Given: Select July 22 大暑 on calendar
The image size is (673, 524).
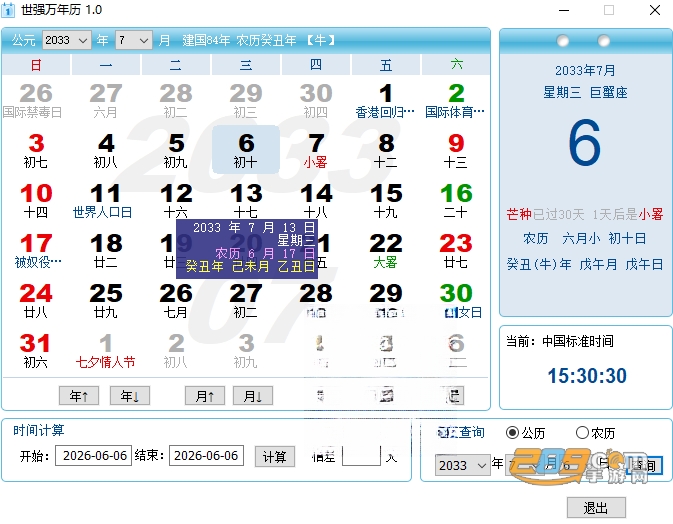Looking at the screenshot, I should coord(386,250).
